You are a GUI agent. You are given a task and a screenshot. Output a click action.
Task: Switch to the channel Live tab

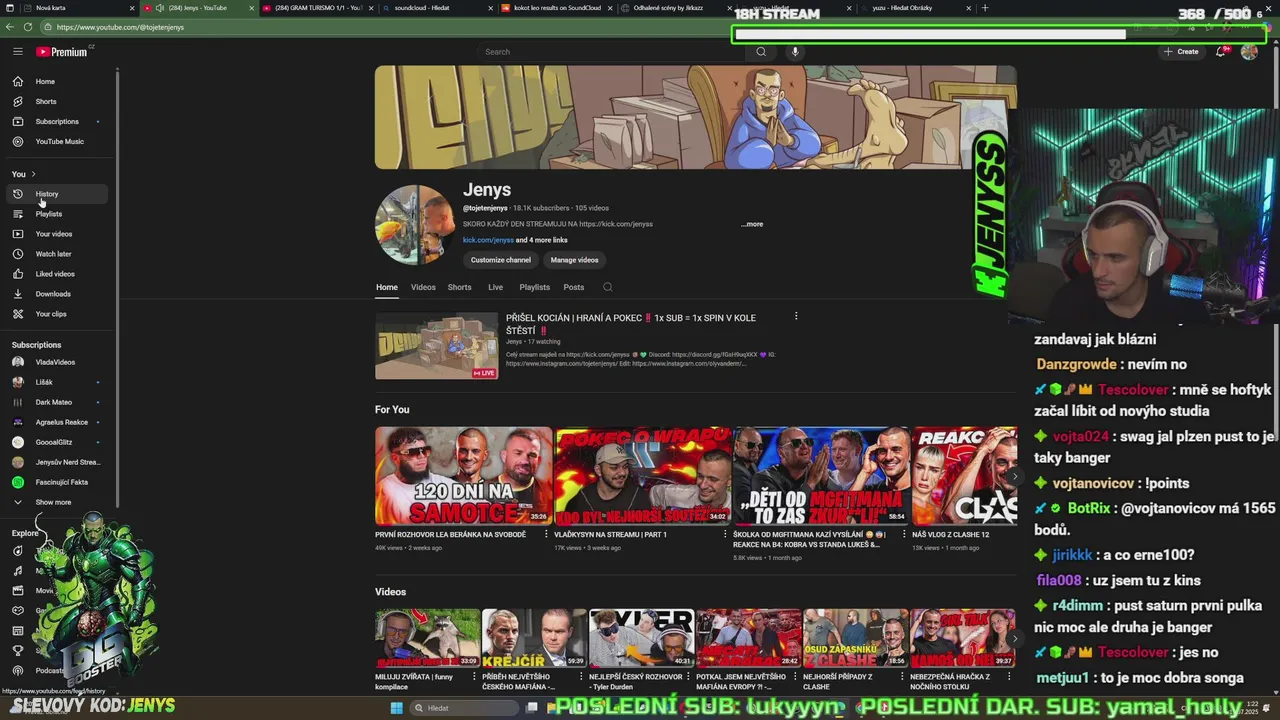pyautogui.click(x=495, y=287)
